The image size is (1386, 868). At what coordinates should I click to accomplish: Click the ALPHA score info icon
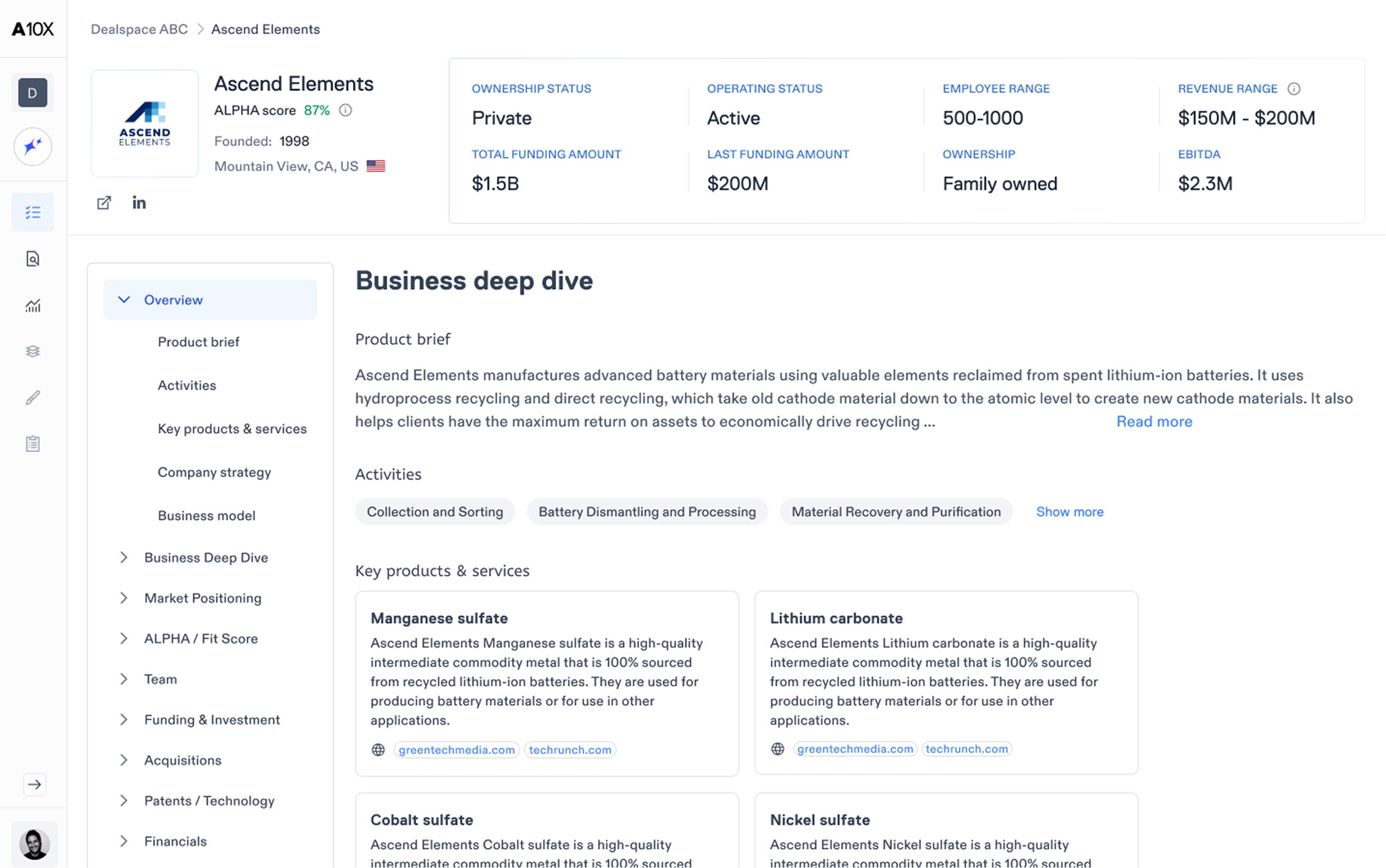pos(346,110)
